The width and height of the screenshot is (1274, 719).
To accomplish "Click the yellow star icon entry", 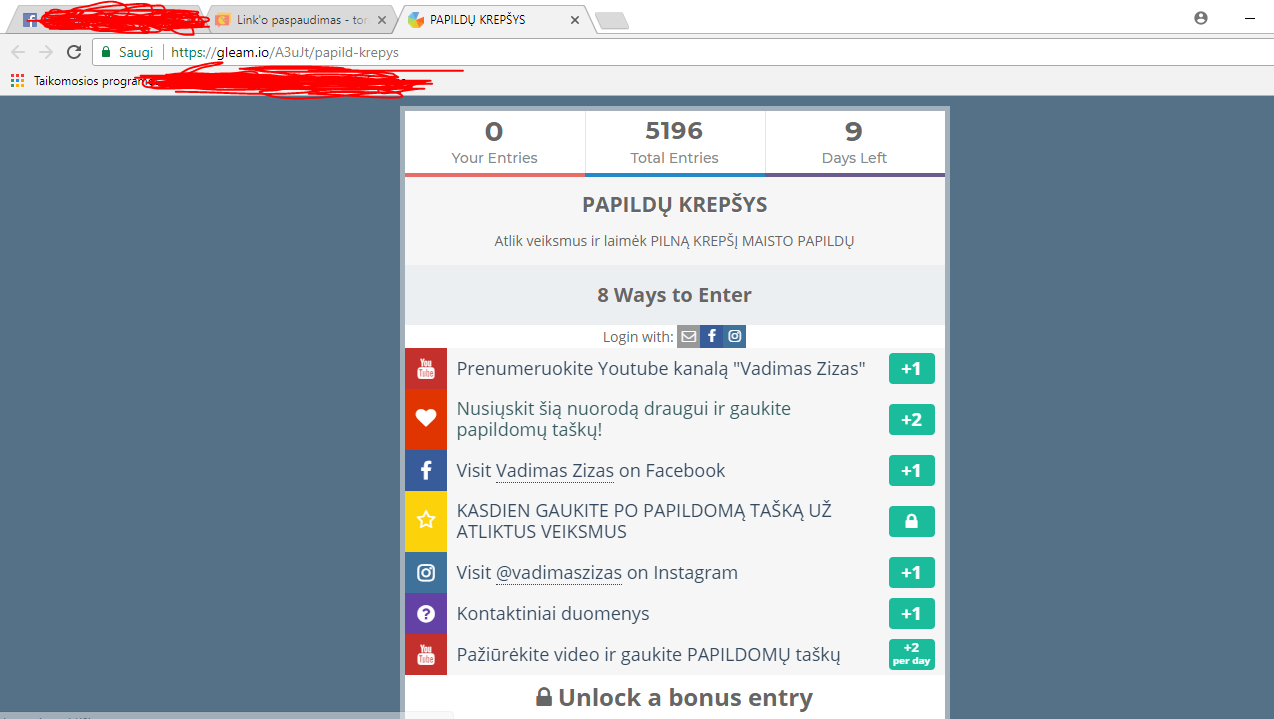I will [x=426, y=521].
